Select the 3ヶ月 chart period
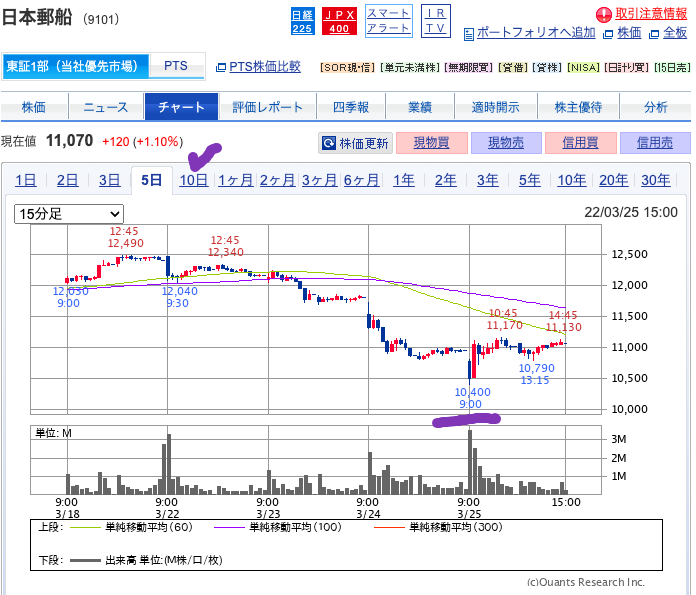696x595 pixels. pyautogui.click(x=320, y=180)
